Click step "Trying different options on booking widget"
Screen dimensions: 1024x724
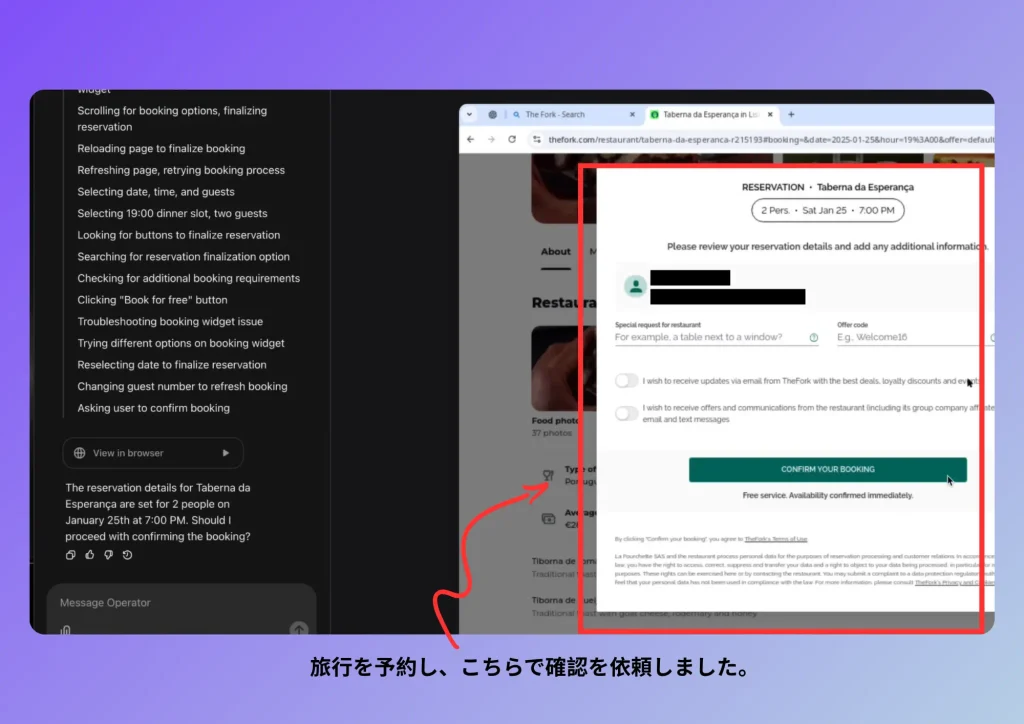(x=181, y=343)
